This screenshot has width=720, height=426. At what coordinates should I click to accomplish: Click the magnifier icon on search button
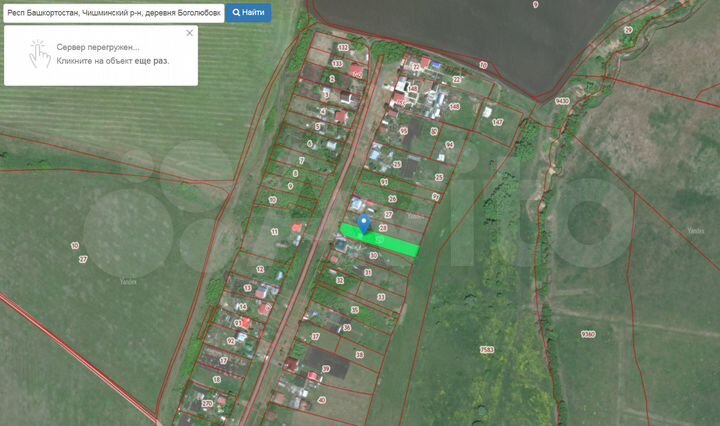[x=235, y=12]
